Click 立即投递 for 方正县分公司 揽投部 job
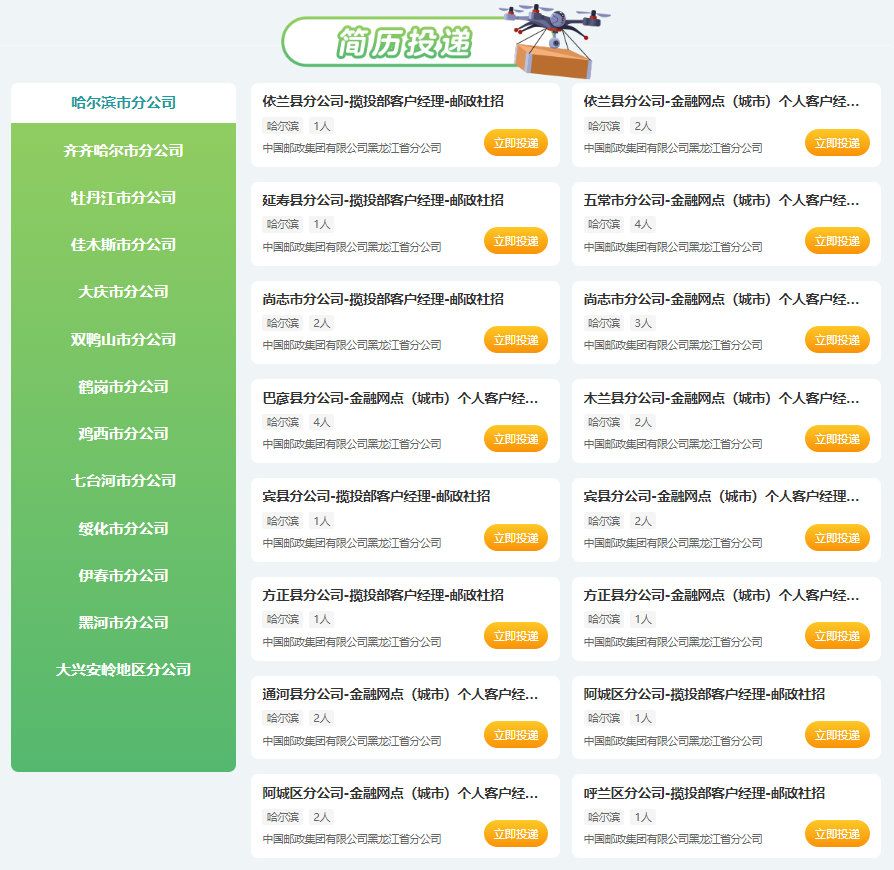The image size is (894, 870). [516, 636]
